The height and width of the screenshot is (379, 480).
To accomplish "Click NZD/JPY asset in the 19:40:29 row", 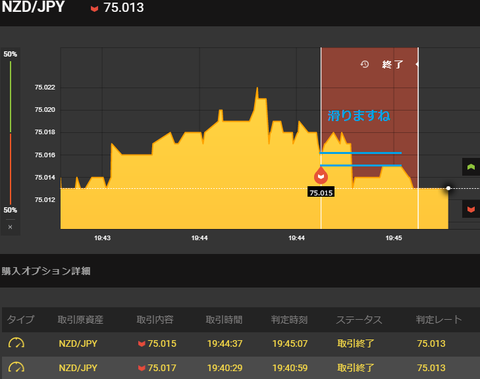I will coord(78,368).
